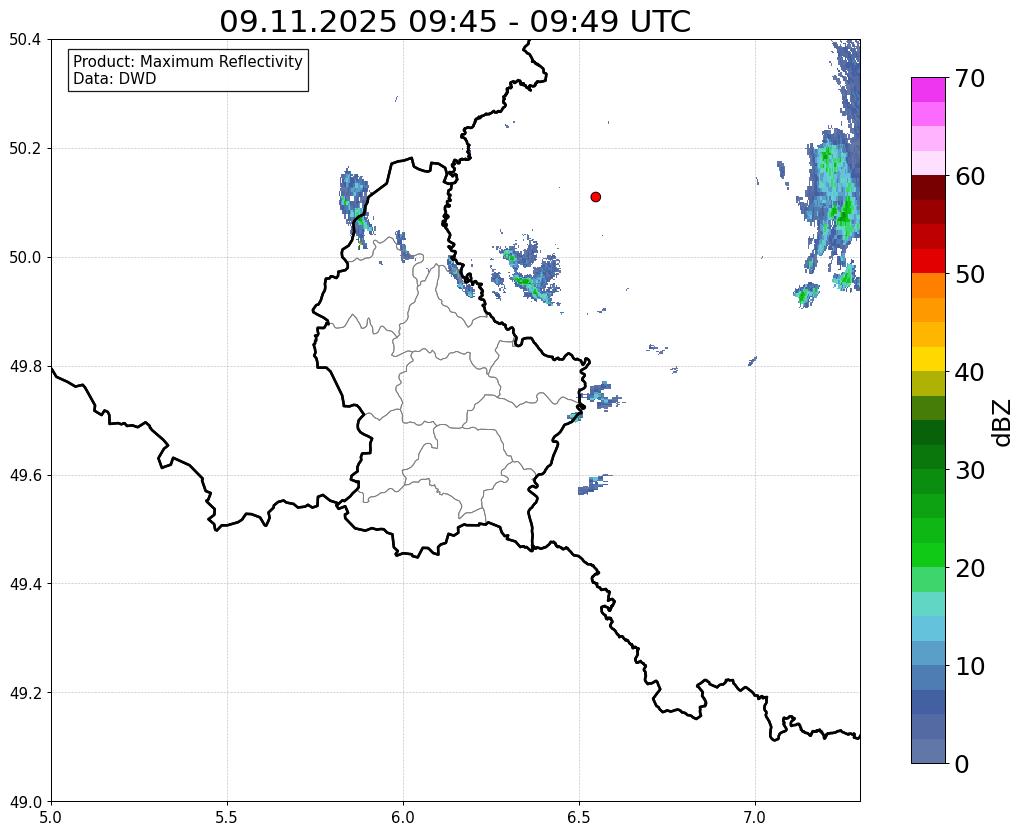This screenshot has height=834, width=1023.
Task: Click the latitude axis label 50.0
Action: click(x=25, y=257)
